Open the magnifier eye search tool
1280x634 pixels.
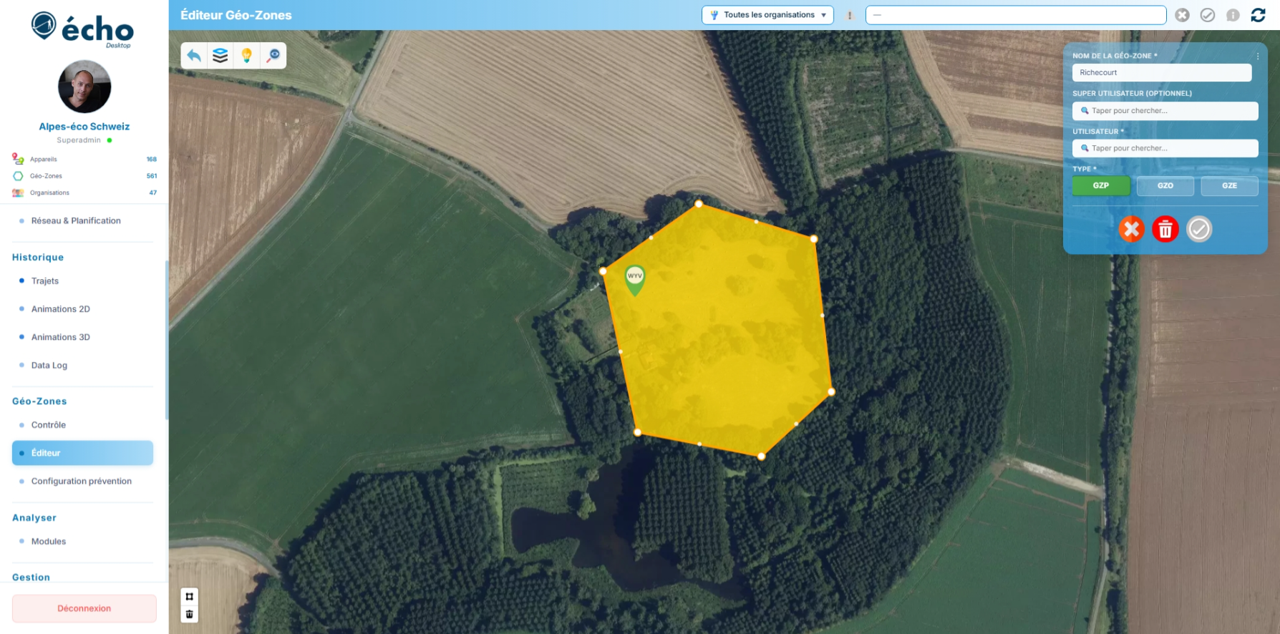(272, 56)
